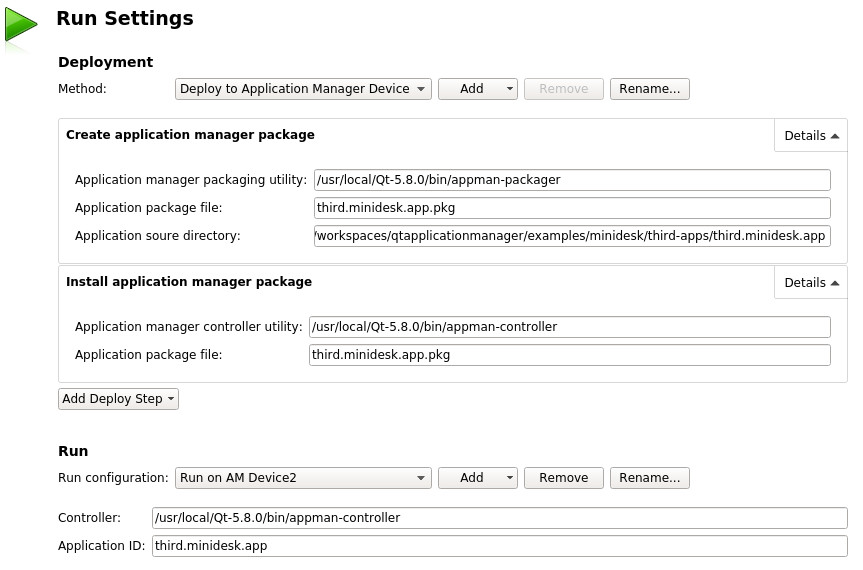Click the Application manager packaging utility label
The height and width of the screenshot is (570, 863).
coord(190,180)
